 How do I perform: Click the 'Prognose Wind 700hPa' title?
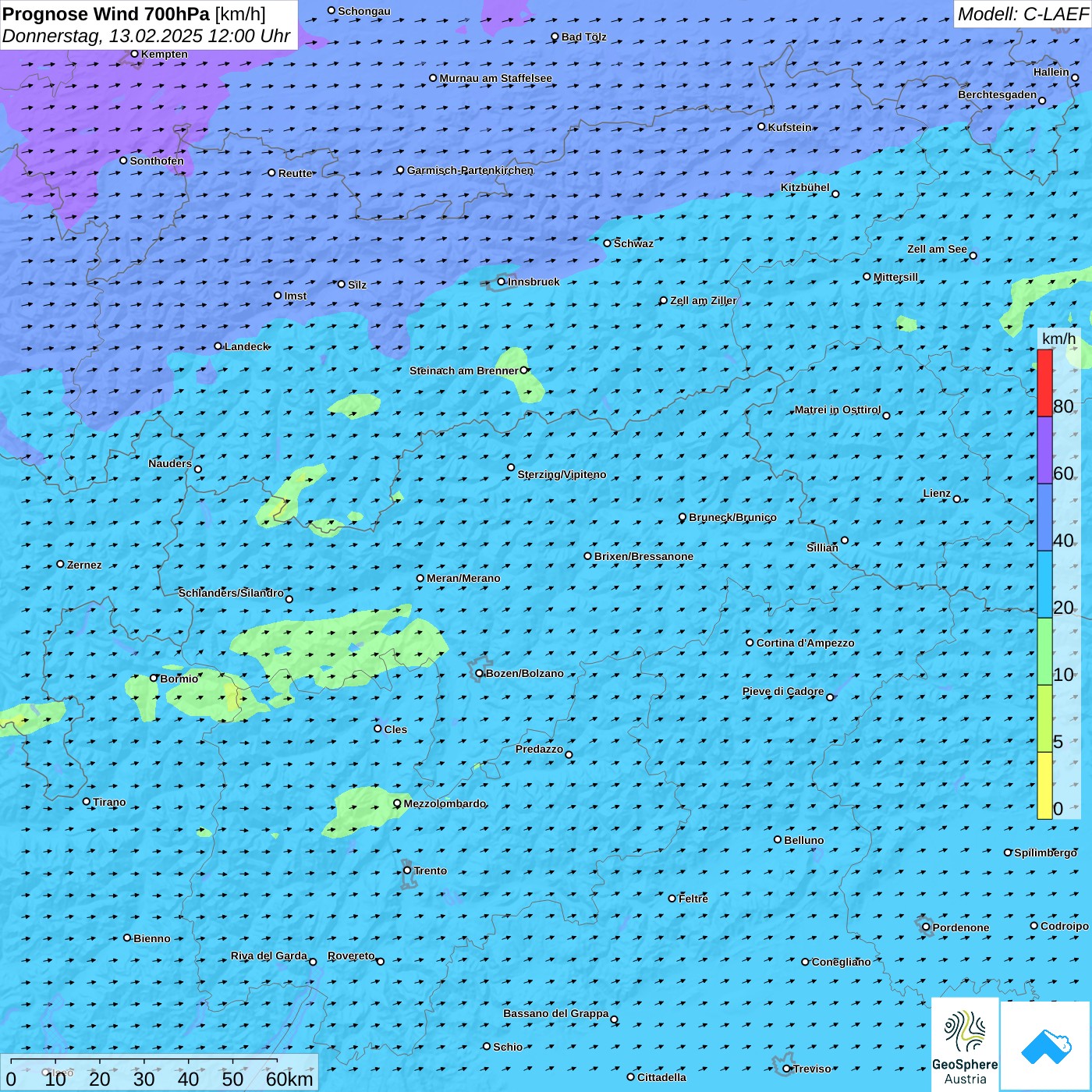point(106,14)
